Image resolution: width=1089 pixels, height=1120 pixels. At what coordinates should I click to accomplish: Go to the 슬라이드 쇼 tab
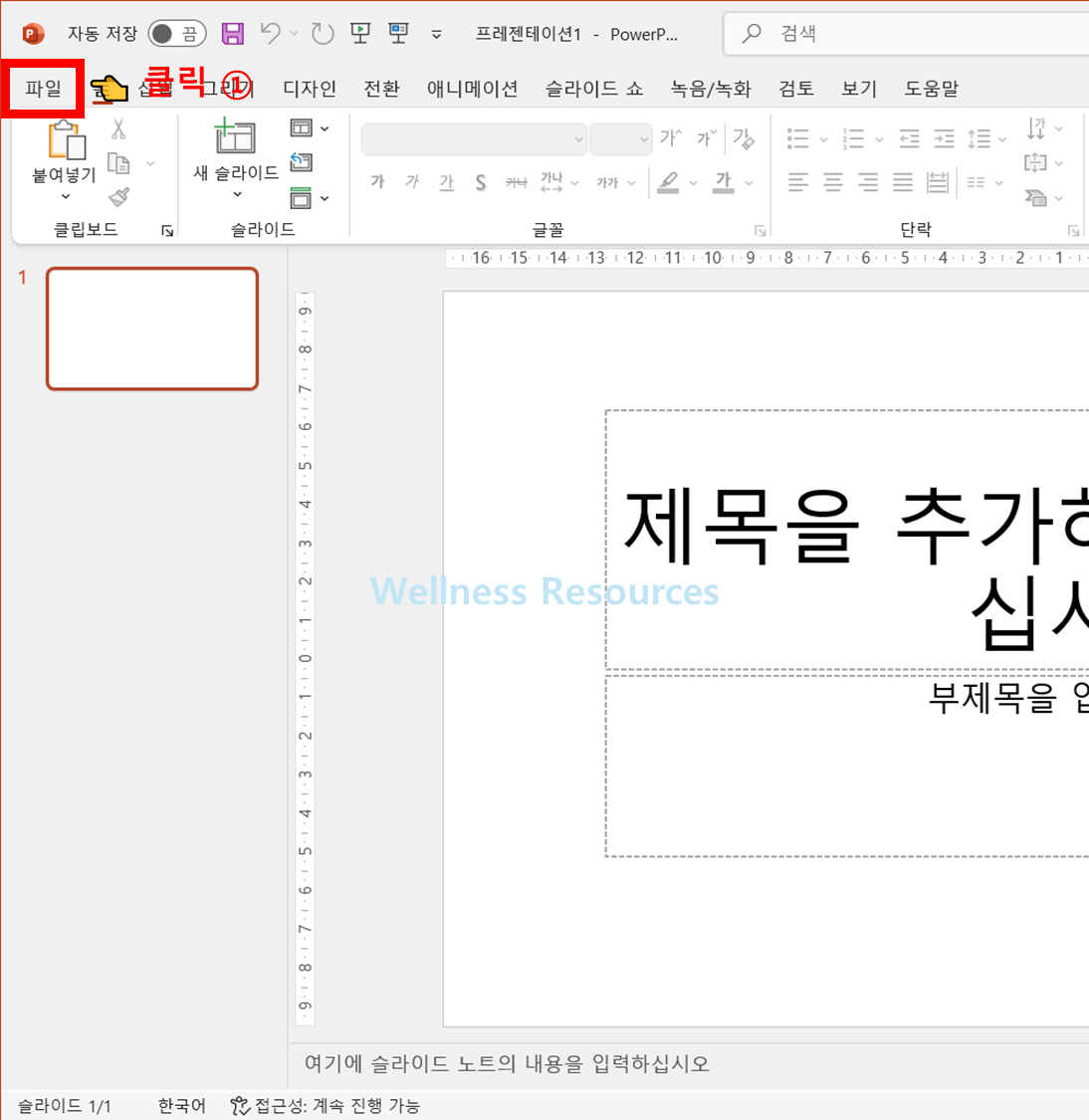click(x=594, y=89)
